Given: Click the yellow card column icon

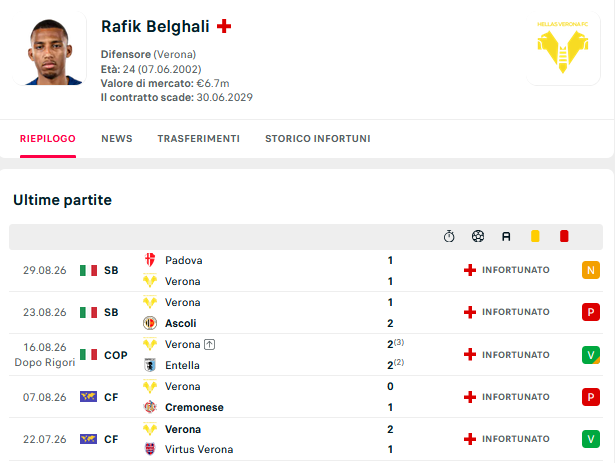Looking at the screenshot, I should point(535,236).
